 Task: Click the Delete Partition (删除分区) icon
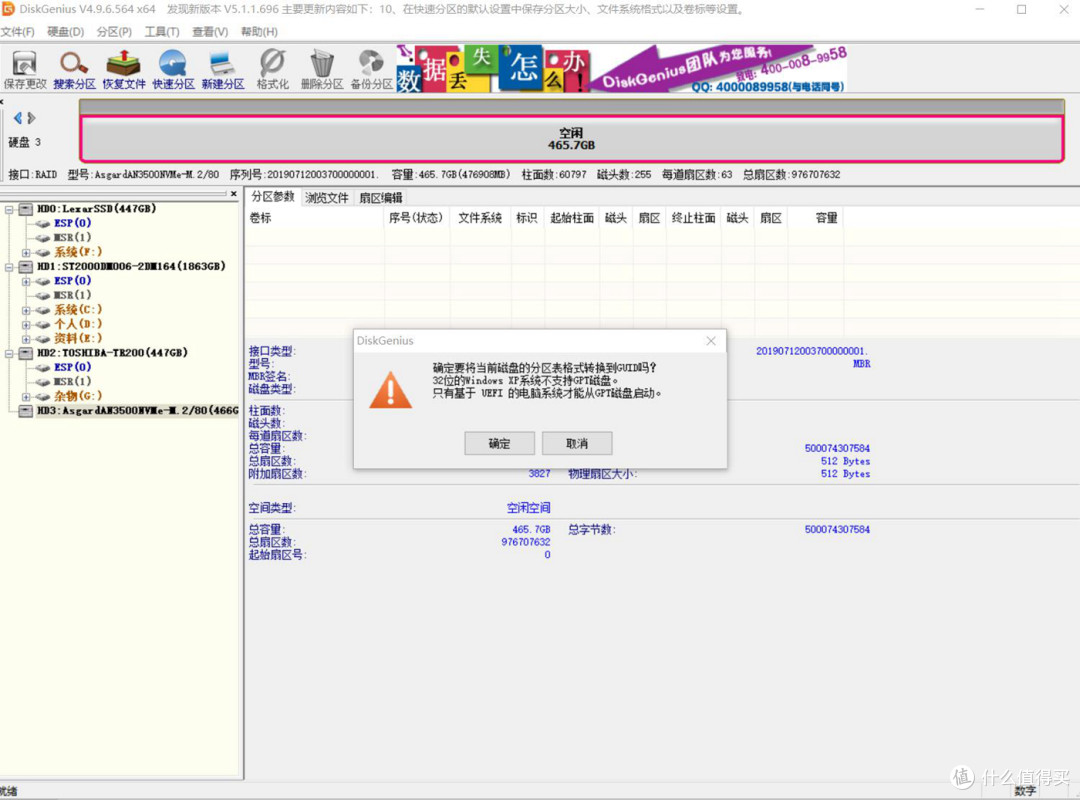322,70
